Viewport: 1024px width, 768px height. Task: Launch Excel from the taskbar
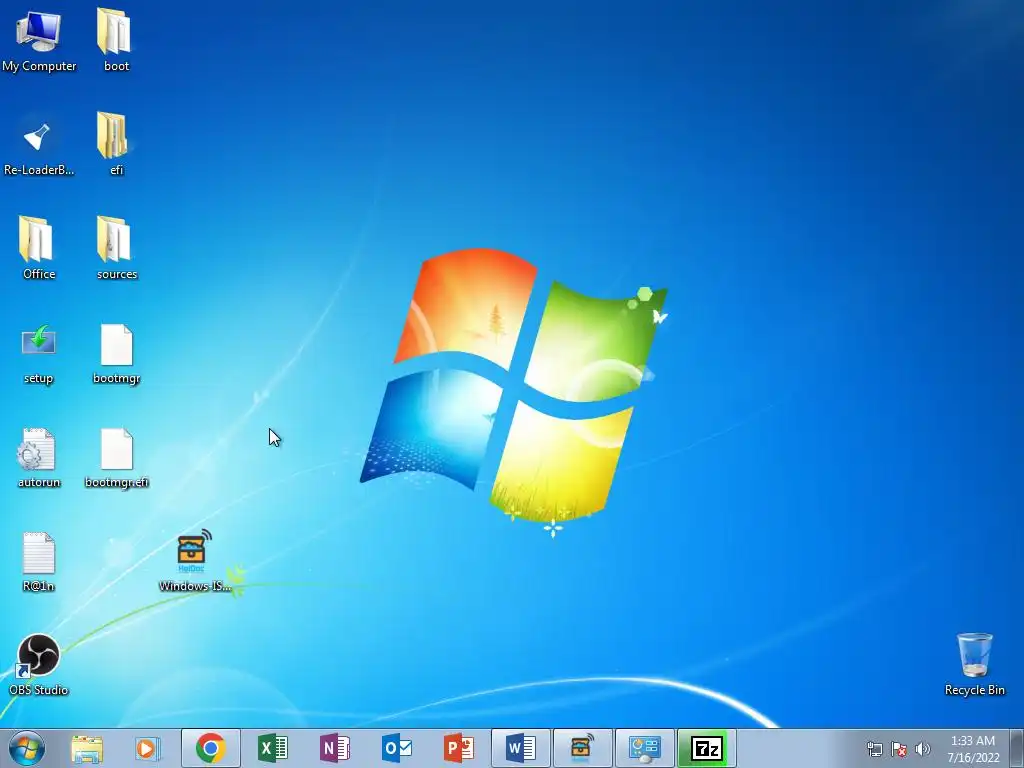click(272, 748)
